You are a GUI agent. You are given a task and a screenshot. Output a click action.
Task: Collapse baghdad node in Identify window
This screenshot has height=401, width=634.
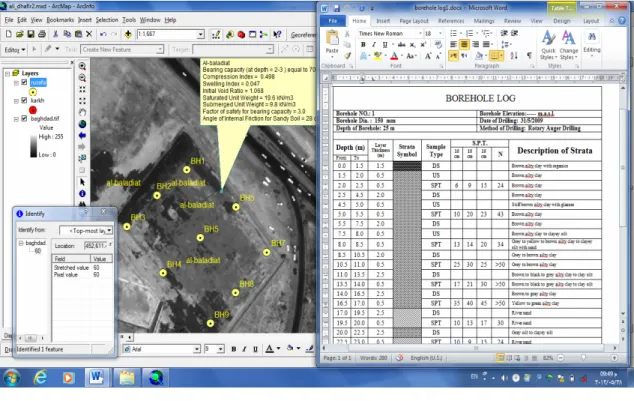click(21, 243)
